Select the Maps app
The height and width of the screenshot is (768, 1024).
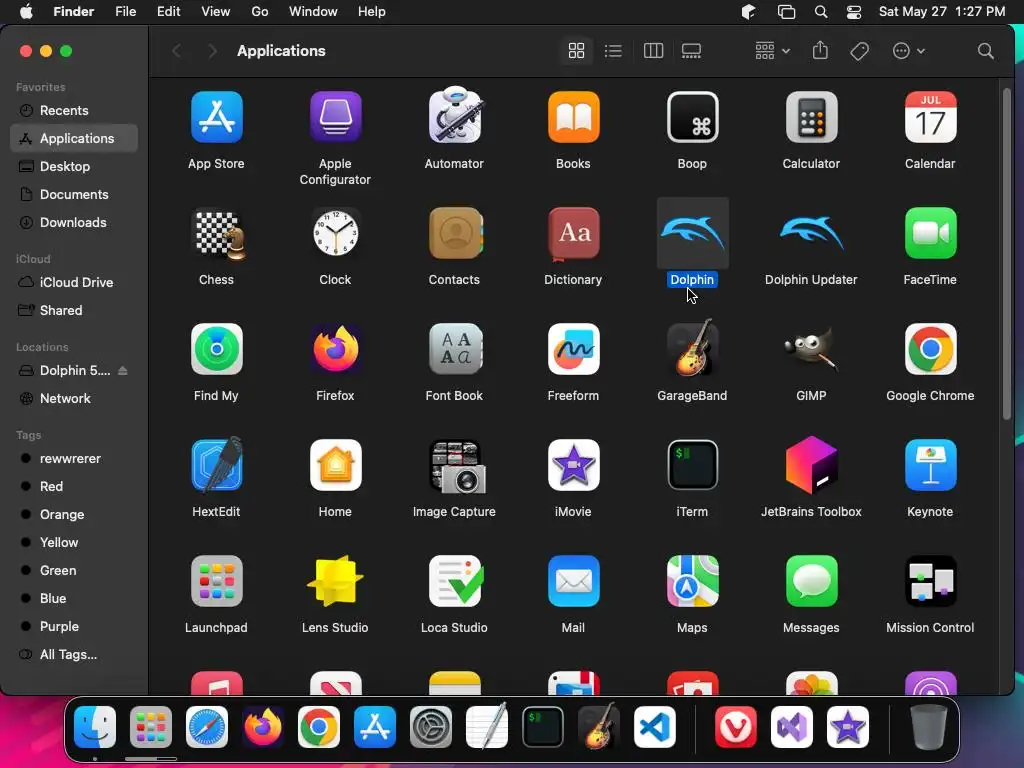[692, 581]
